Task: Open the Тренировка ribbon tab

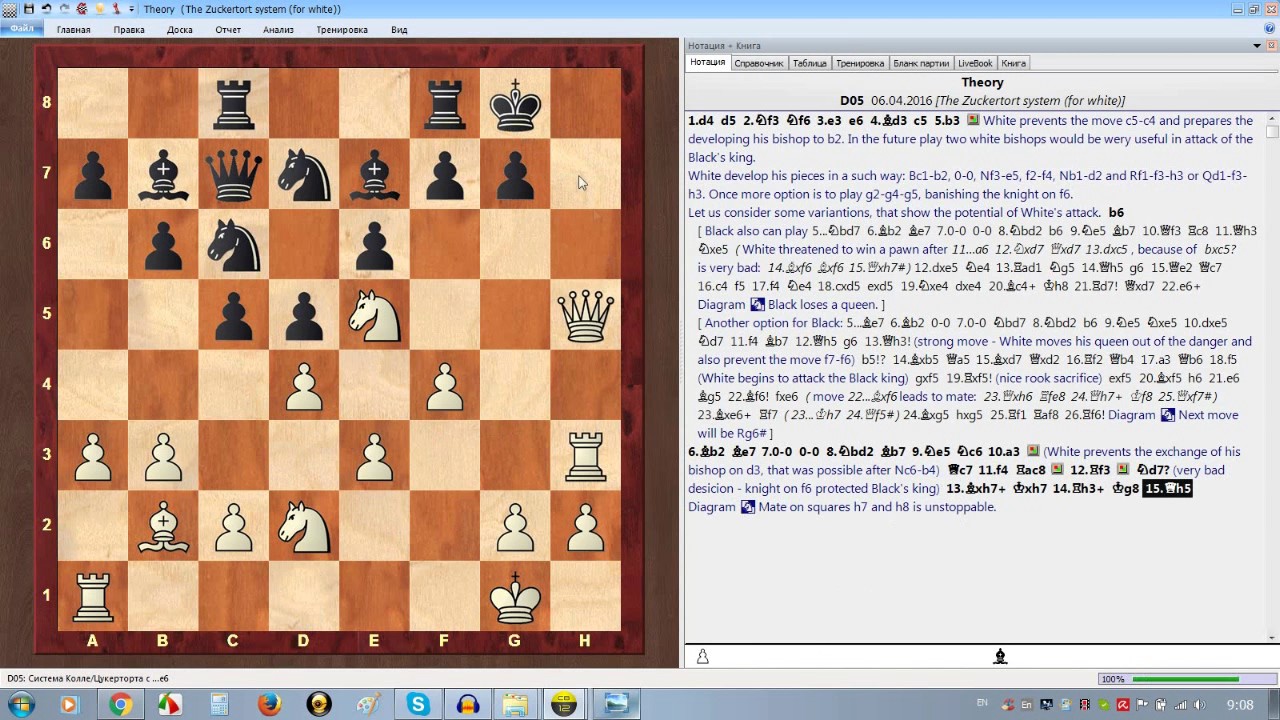Action: pyautogui.click(x=342, y=30)
